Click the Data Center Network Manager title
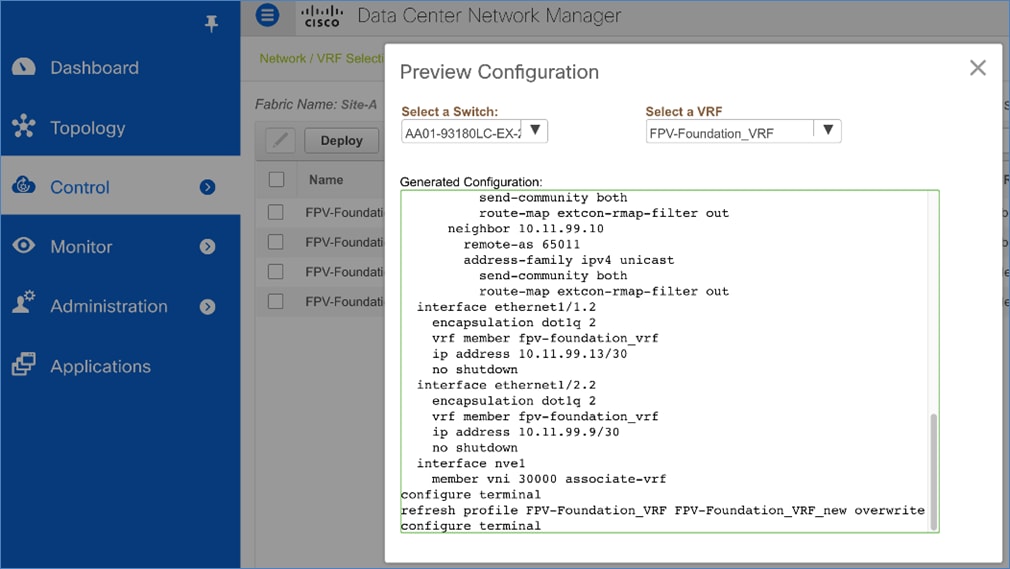The width and height of the screenshot is (1010, 569). click(x=489, y=15)
